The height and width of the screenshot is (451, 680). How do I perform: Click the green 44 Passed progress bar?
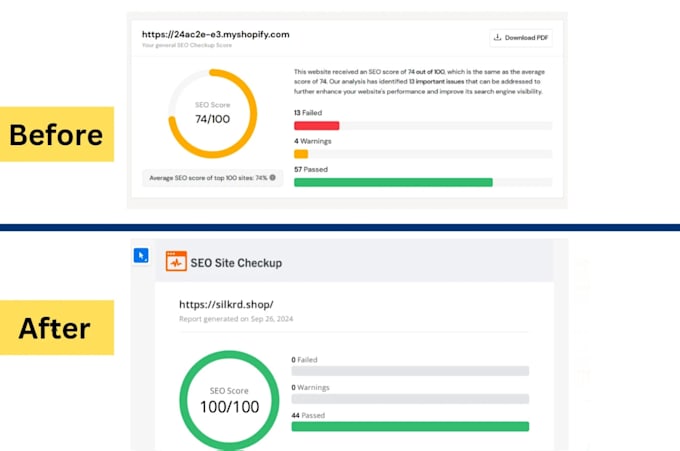tap(410, 426)
